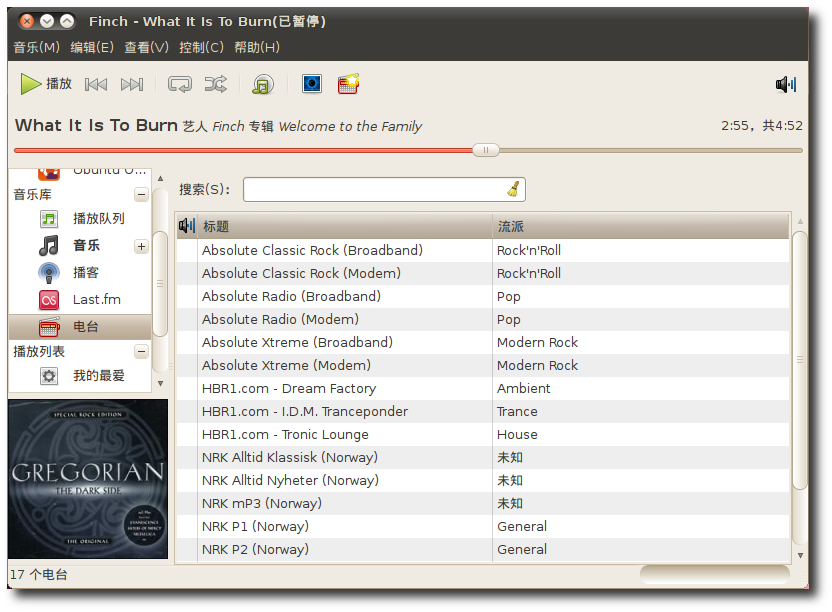Open the 控制(C) menu
Viewport: 832px width, 612px height.
201,47
